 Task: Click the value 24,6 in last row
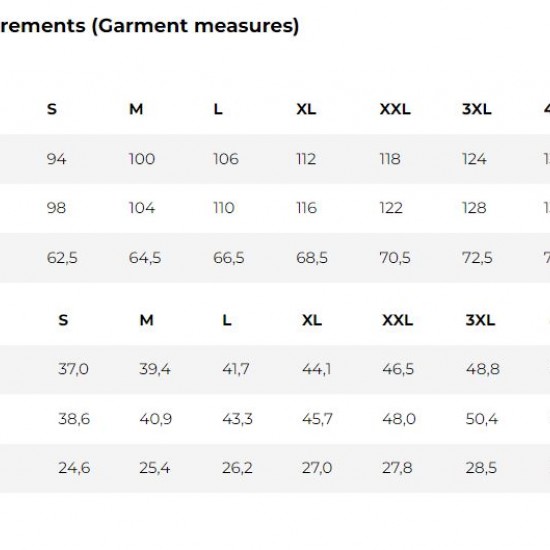tap(74, 468)
